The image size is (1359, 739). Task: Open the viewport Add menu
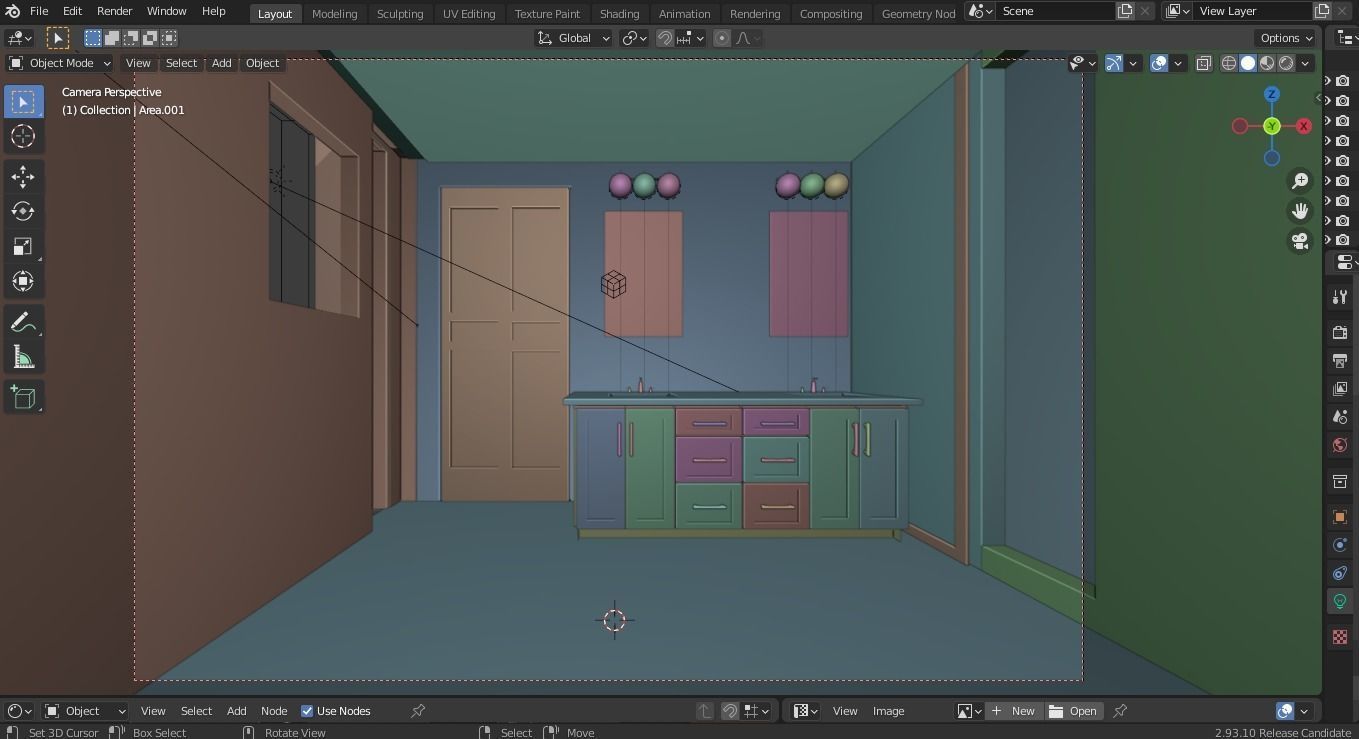pos(221,63)
